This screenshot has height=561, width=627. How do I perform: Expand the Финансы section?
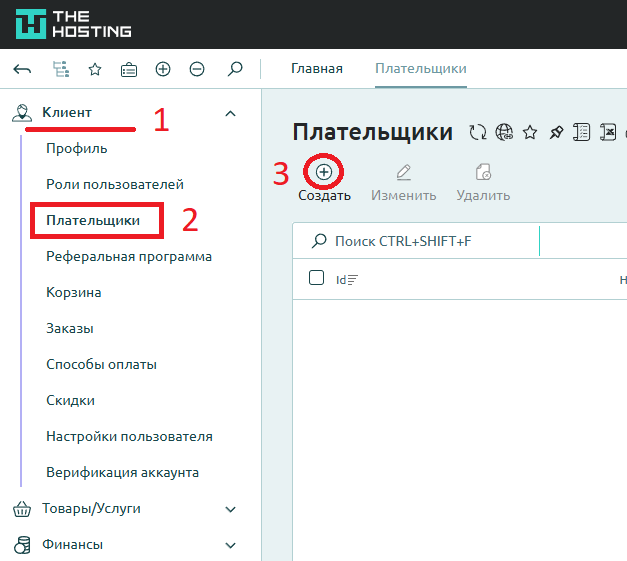[x=231, y=545]
